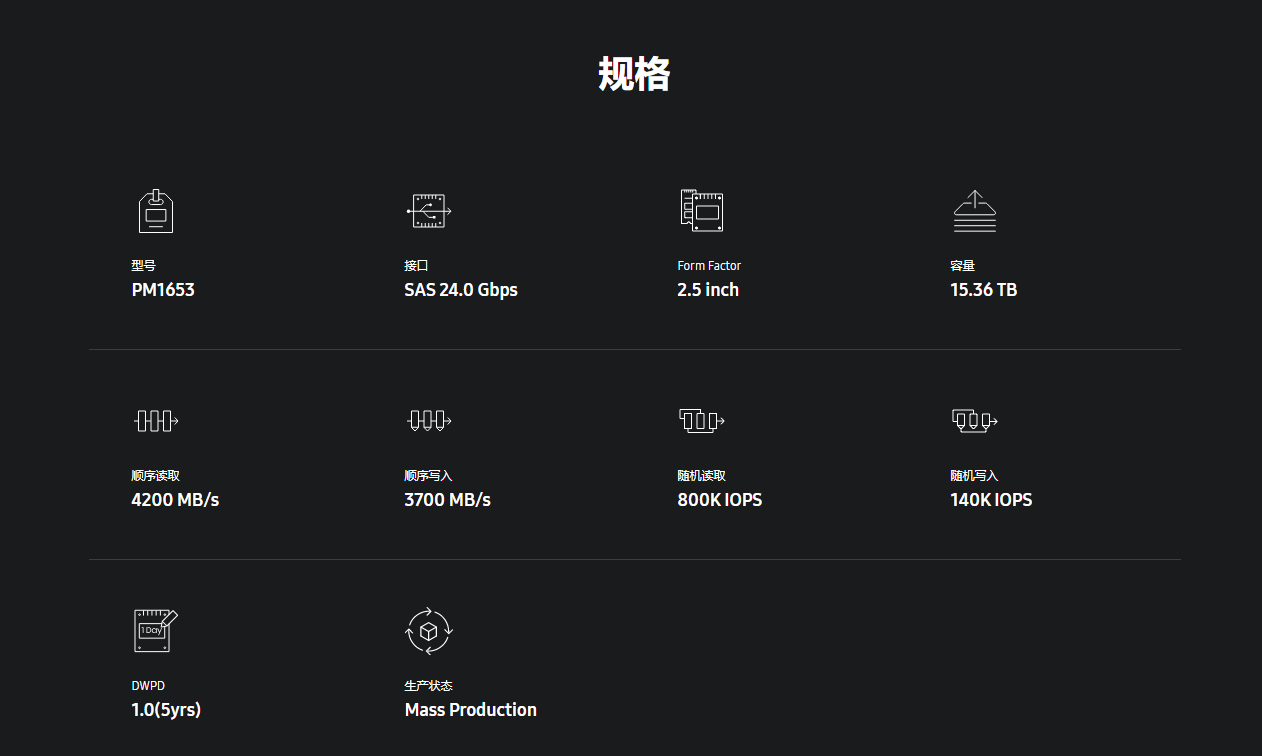Click the interface chip icon above SAS 24.0 Gbps

click(429, 211)
